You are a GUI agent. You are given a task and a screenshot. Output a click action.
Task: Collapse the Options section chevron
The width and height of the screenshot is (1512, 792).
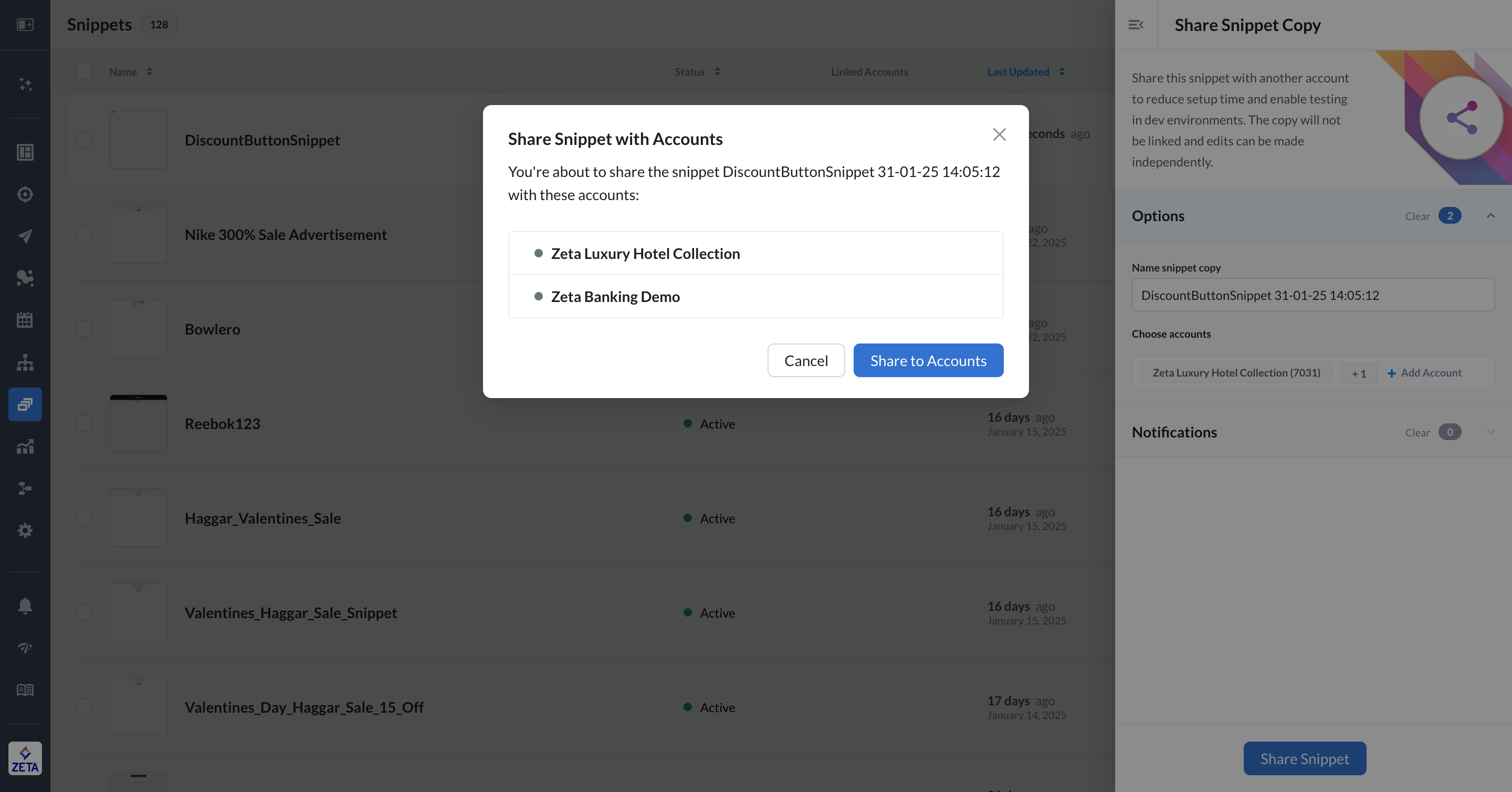(x=1490, y=215)
